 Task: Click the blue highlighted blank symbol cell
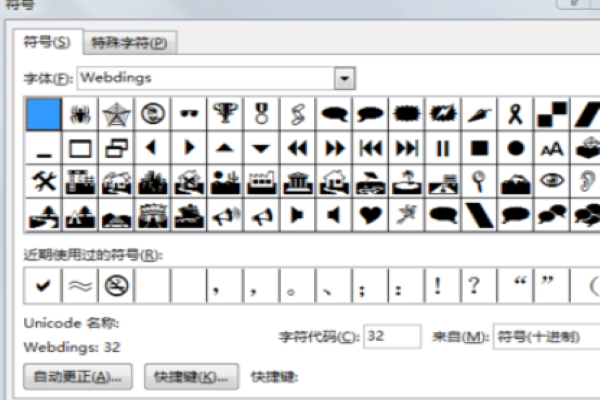(x=44, y=114)
